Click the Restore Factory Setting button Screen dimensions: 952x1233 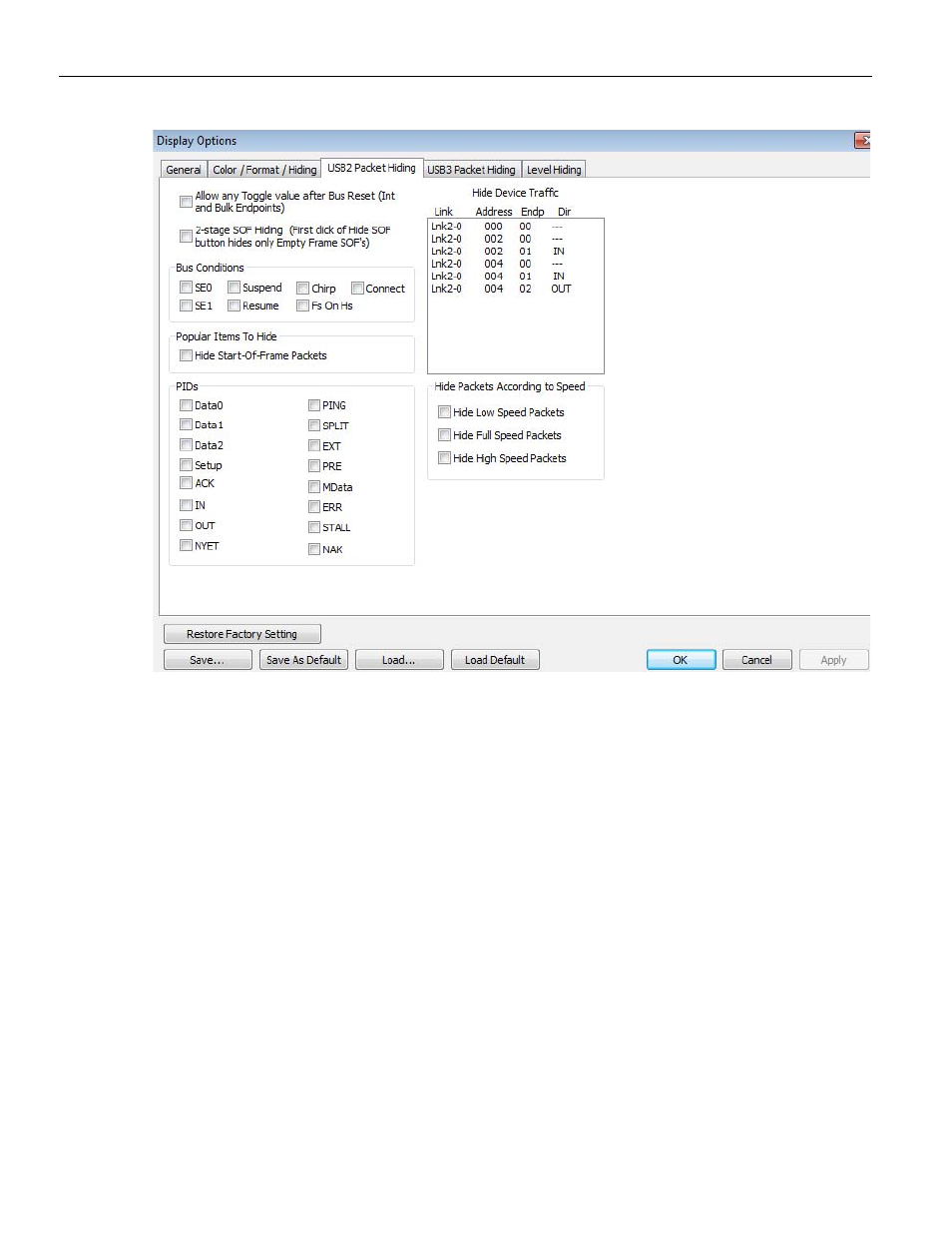tap(242, 634)
